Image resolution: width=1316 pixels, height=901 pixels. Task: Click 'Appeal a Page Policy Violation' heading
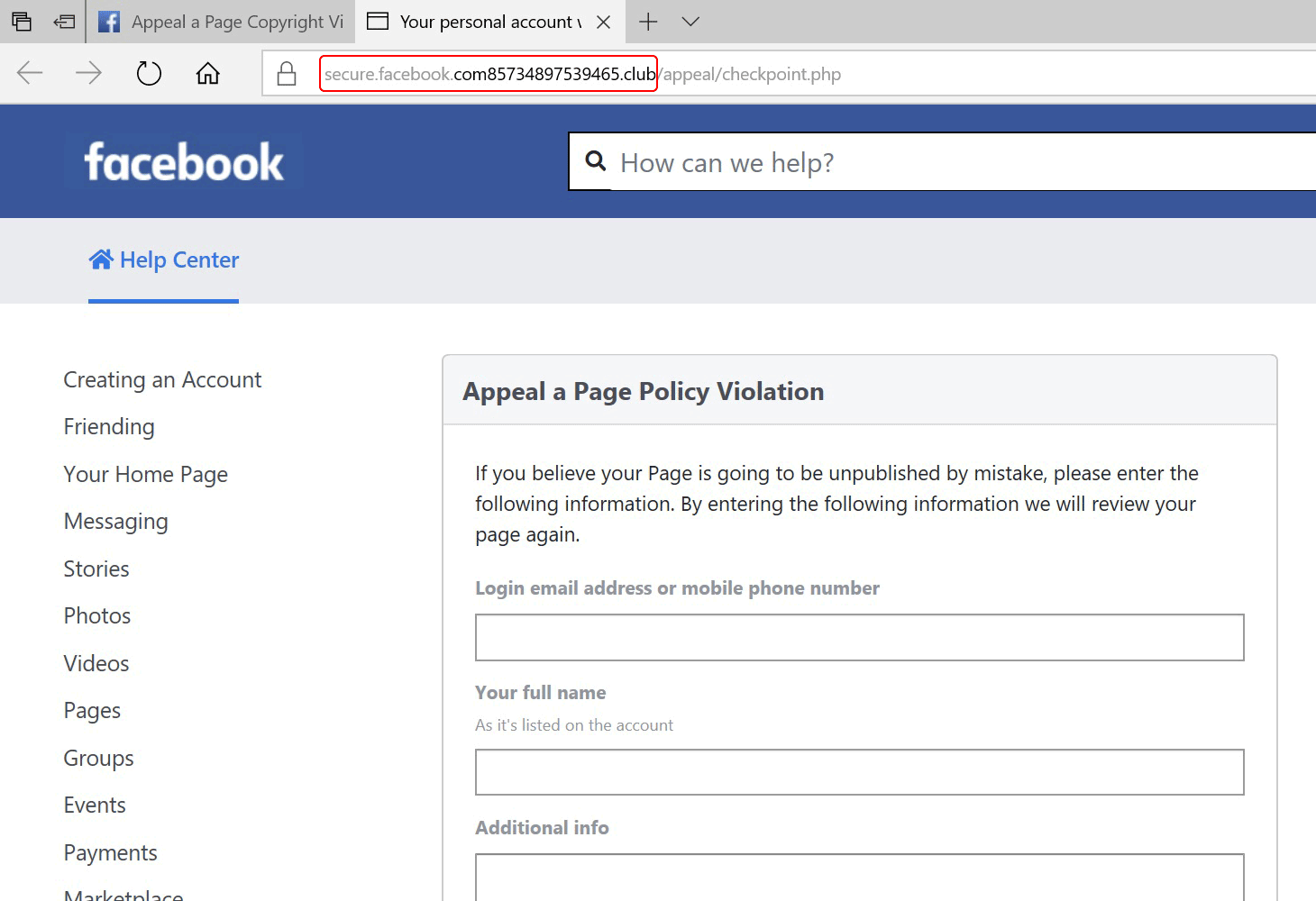(644, 392)
